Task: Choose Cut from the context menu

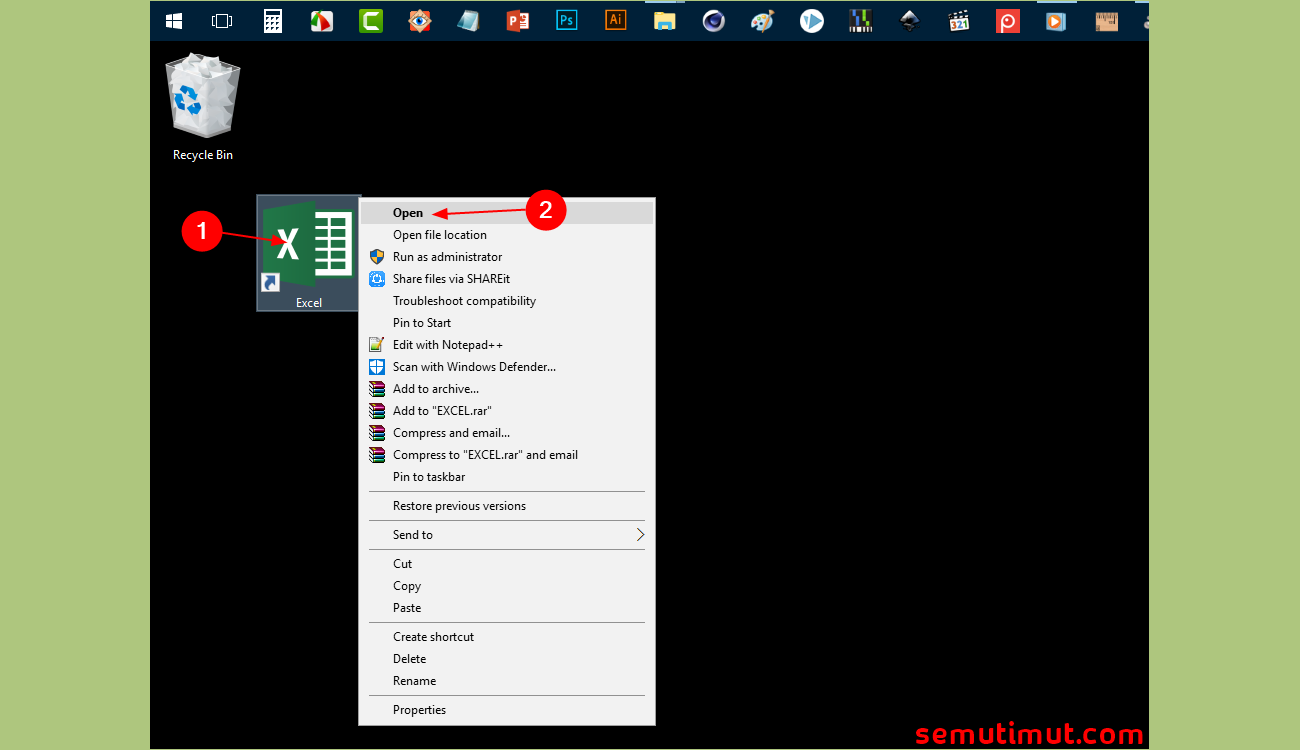Action: click(507, 564)
